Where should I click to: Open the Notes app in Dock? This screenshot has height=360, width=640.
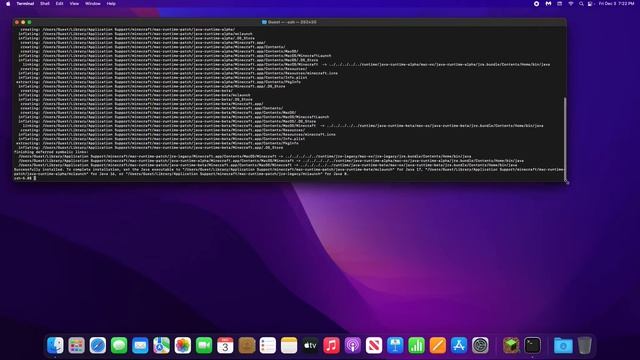click(x=289, y=346)
